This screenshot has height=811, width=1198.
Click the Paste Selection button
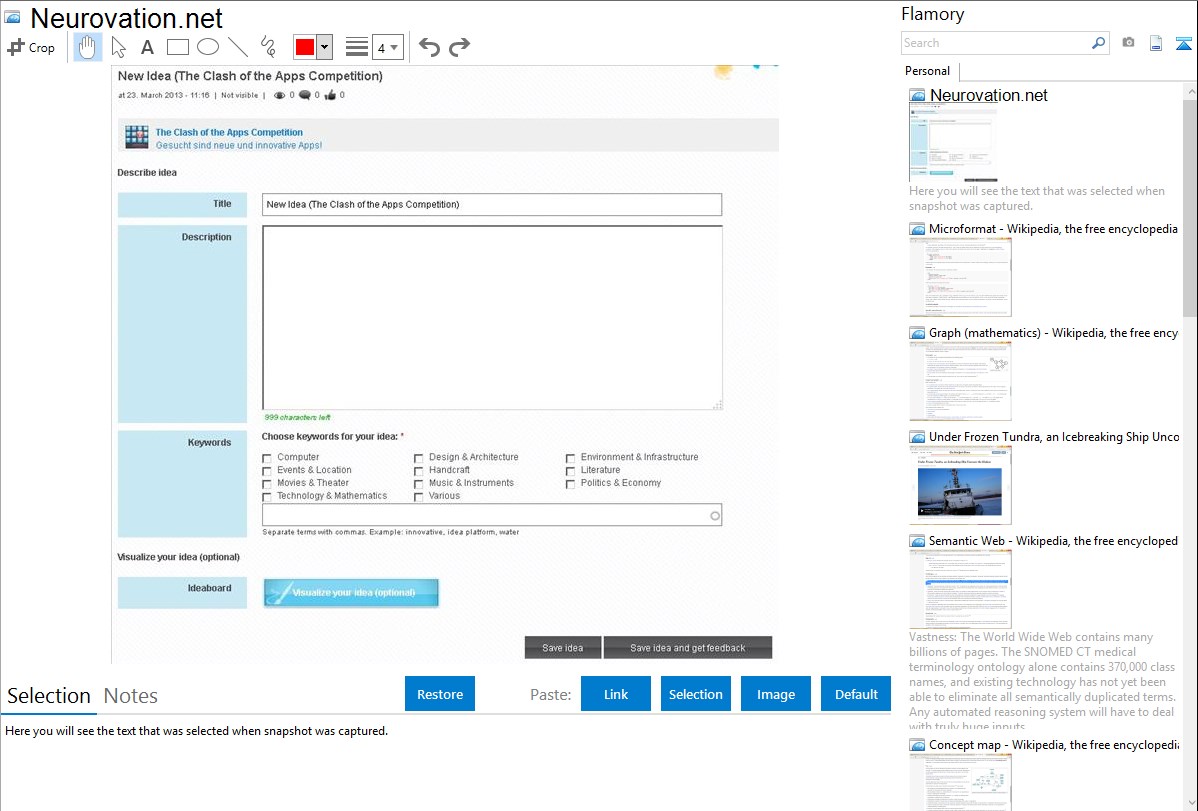click(x=696, y=694)
